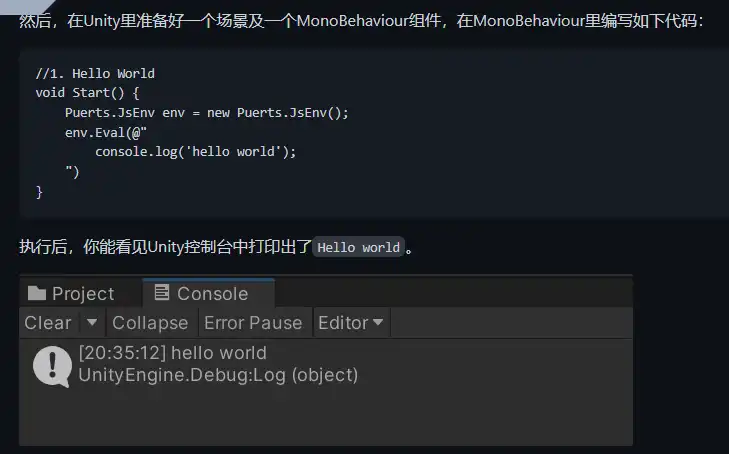This screenshot has height=454, width=729.
Task: Click the paragraph beginning '然后，在Unity里准备好'
Action: [x=361, y=21]
